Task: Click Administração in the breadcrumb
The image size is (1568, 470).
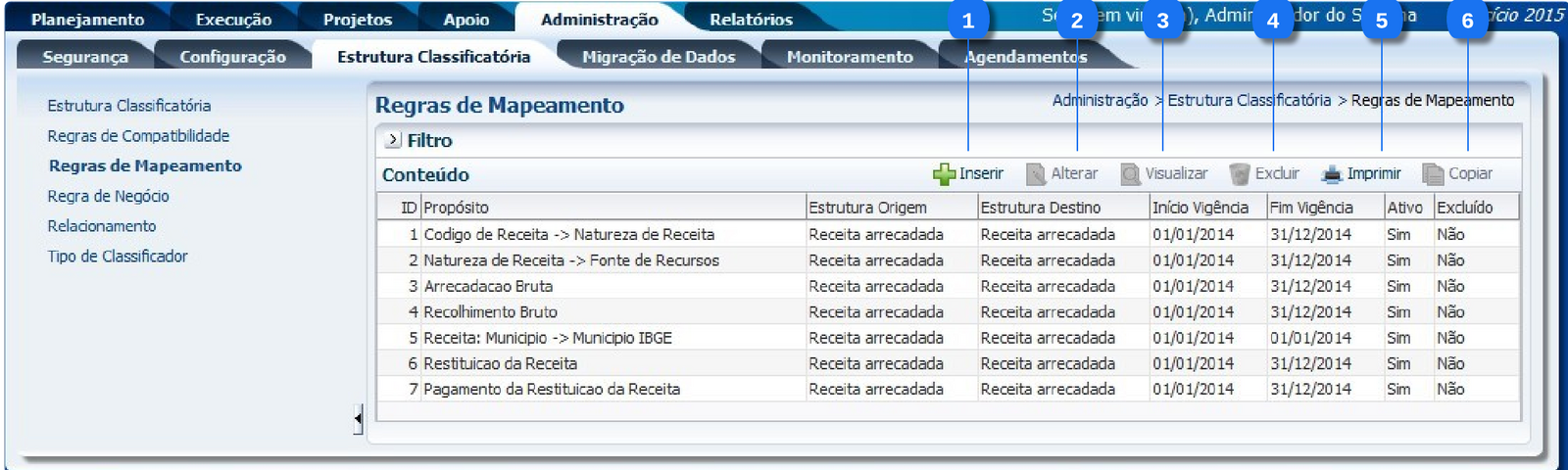Action: [1100, 100]
